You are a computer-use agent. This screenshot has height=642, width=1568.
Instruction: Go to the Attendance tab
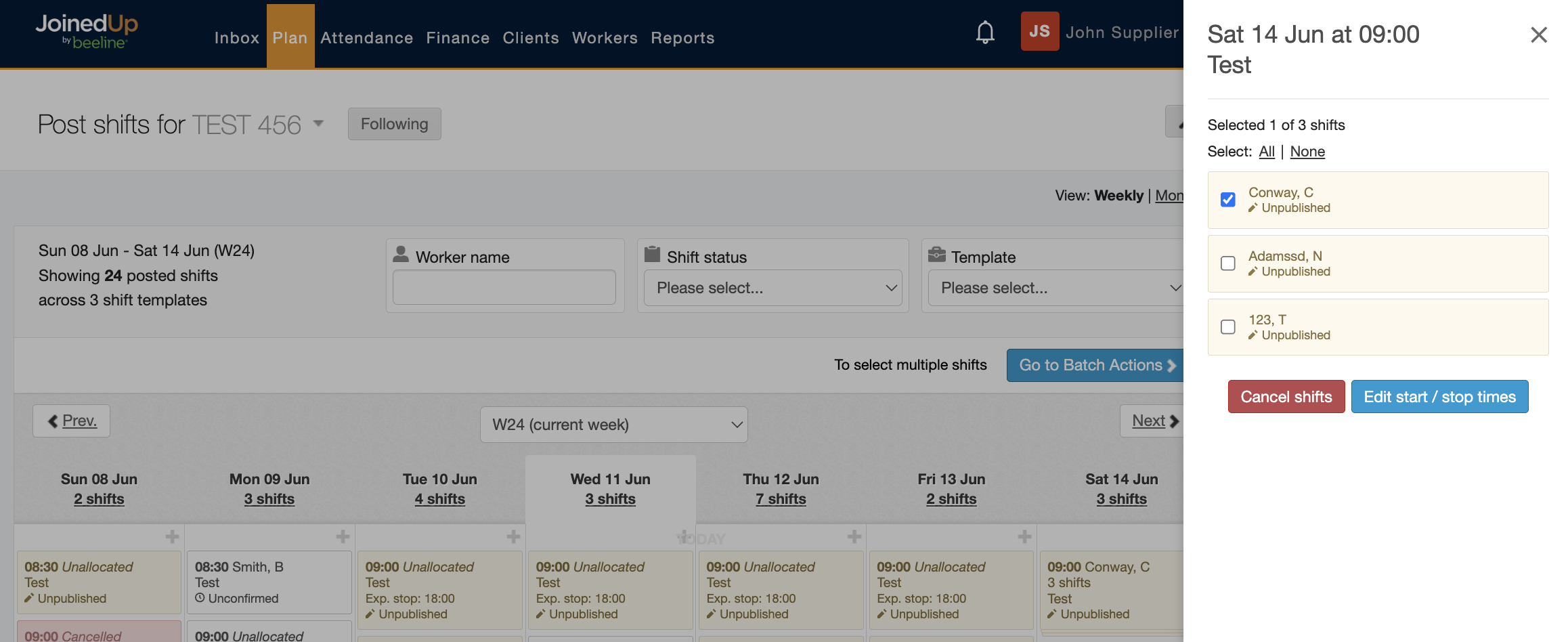366,38
